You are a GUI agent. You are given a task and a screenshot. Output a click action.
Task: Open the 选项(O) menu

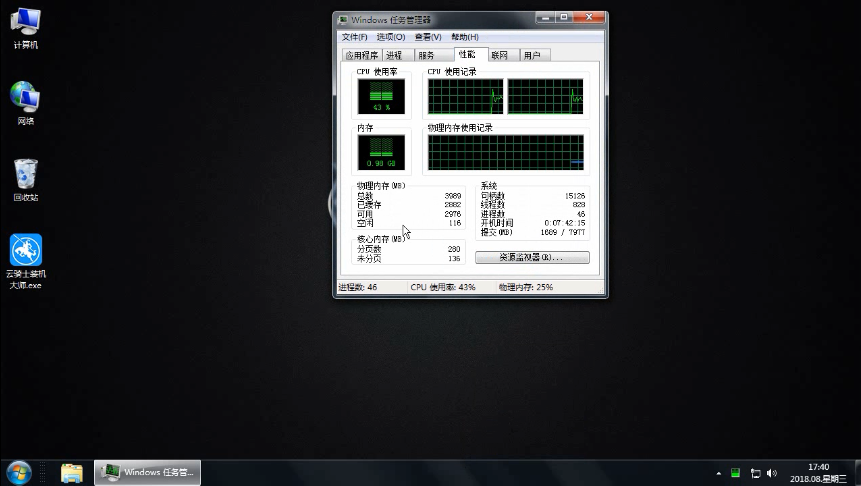point(390,37)
